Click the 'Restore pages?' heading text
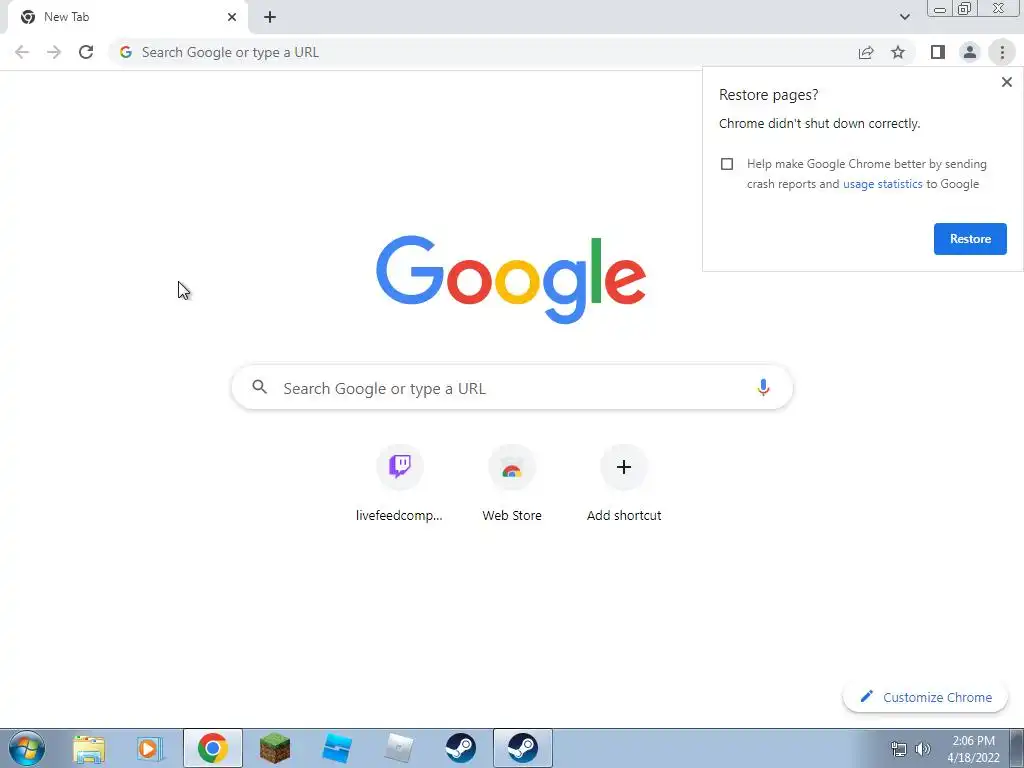The width and height of the screenshot is (1024, 768). point(768,95)
